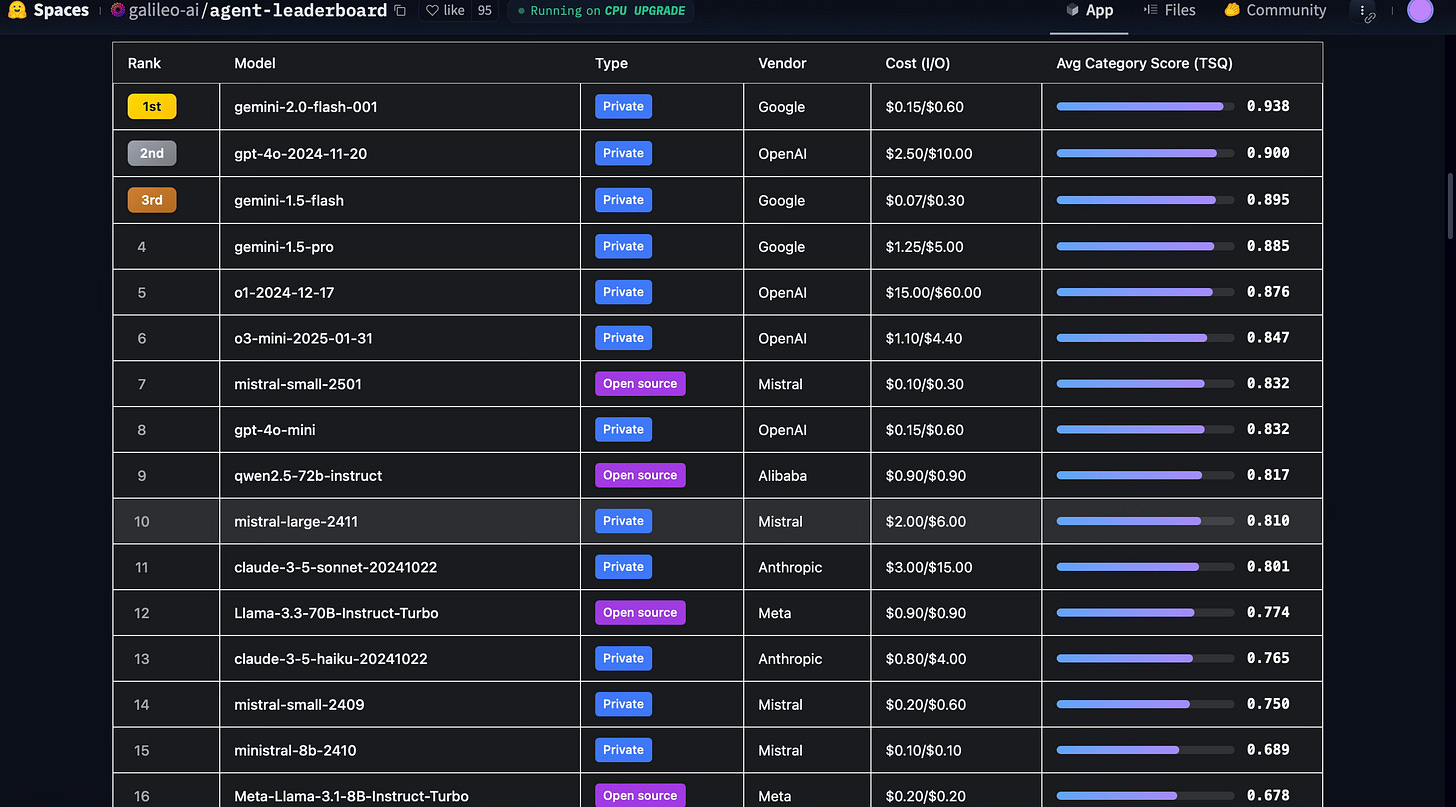Select the Meta-Llama-3.1-8B-Instruct-Turbo model name
This screenshot has height=807, width=1456.
click(351, 797)
